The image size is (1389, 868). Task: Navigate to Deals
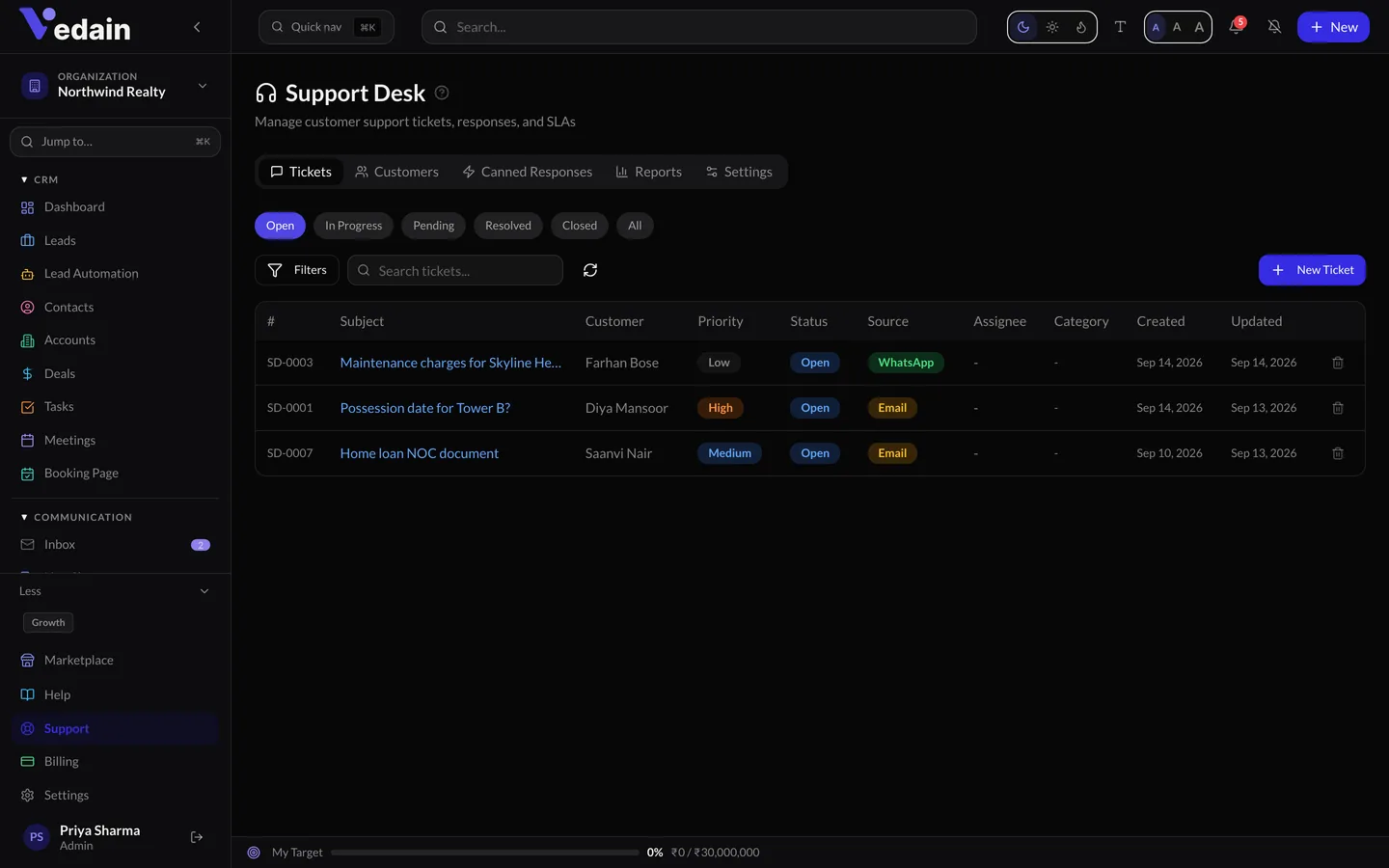pos(115,373)
